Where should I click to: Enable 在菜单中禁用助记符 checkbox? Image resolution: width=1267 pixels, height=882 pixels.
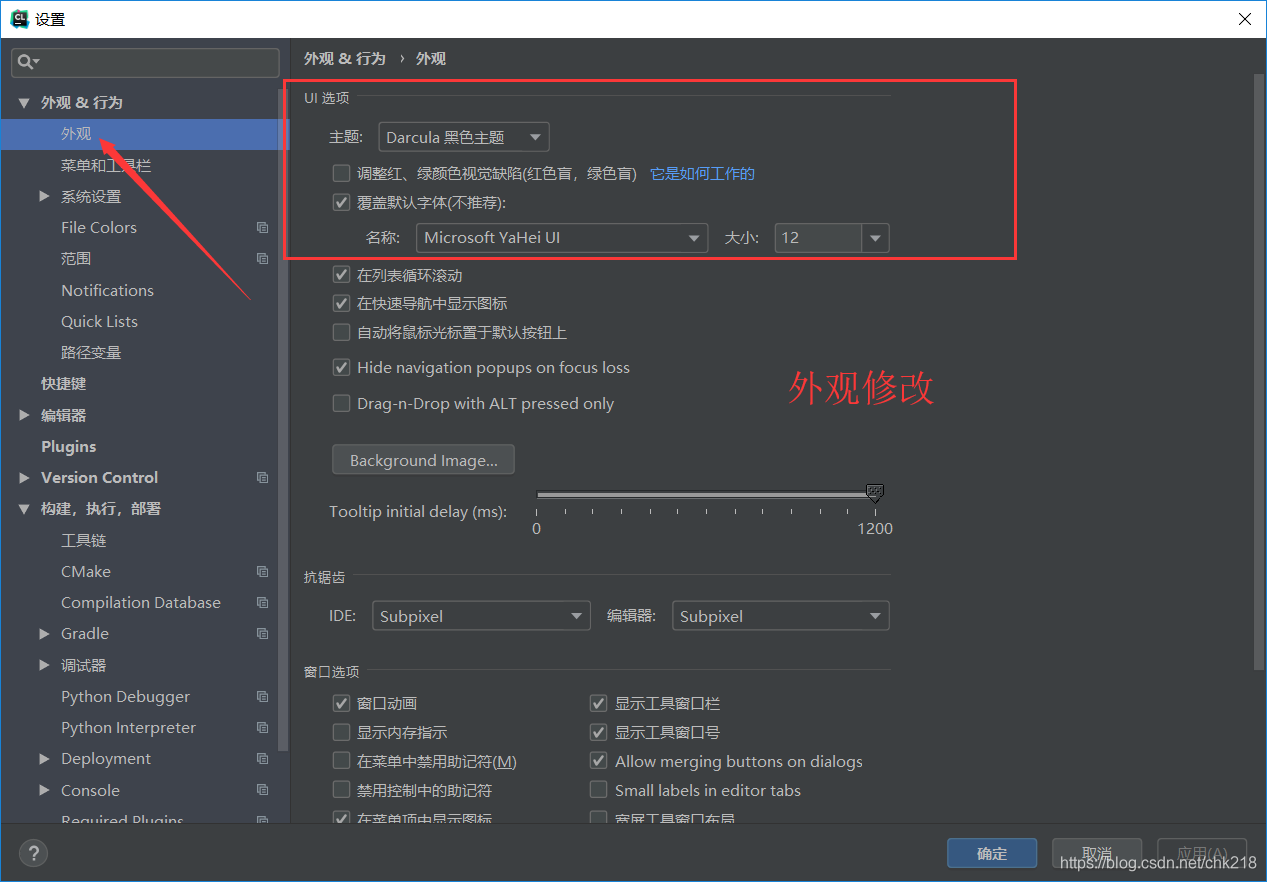click(x=341, y=762)
